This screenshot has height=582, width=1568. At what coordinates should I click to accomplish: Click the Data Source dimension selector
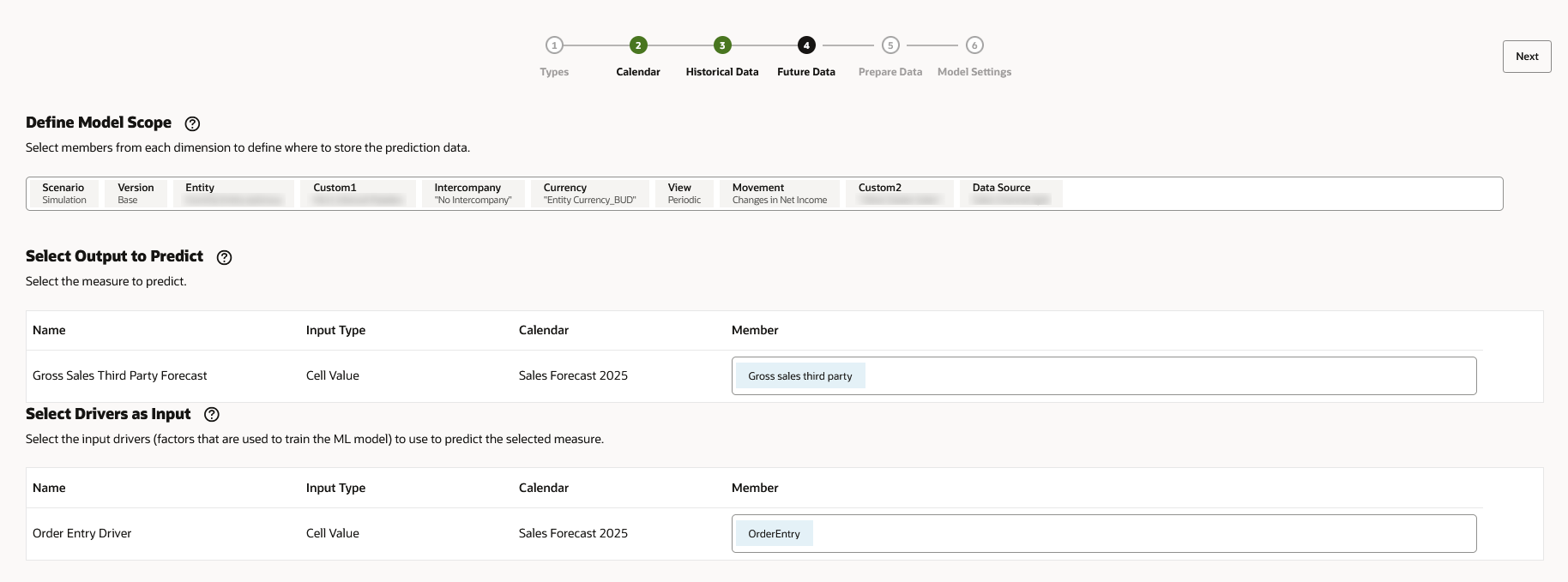coord(1010,194)
